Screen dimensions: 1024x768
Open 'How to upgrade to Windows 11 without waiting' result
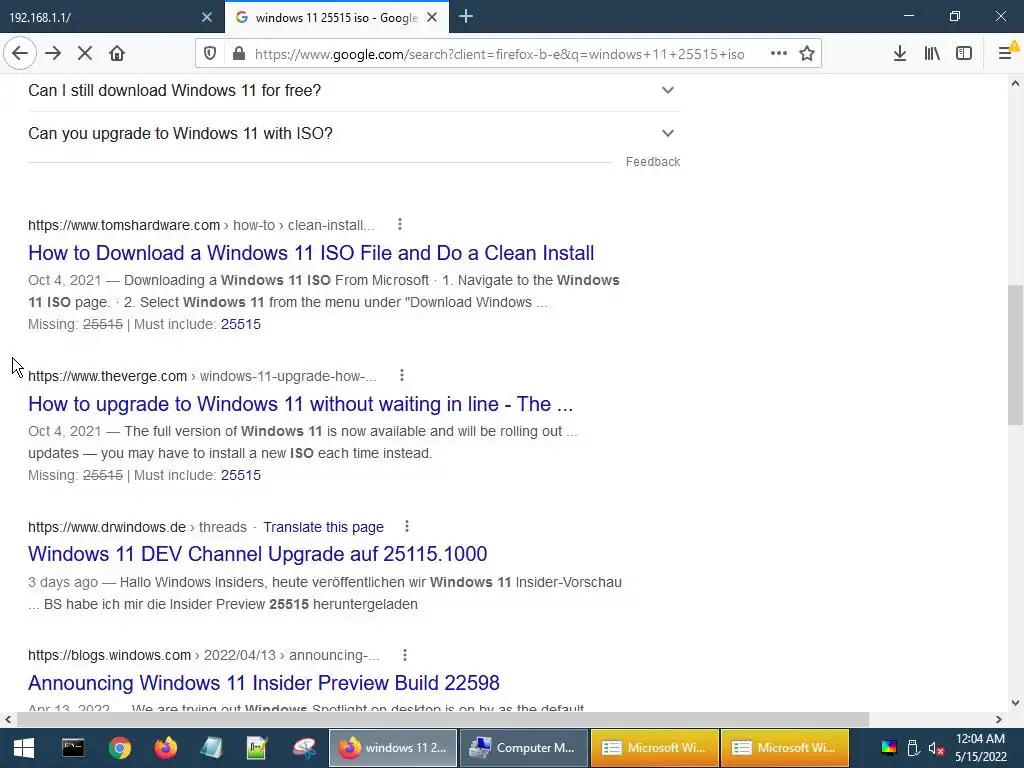click(x=300, y=404)
